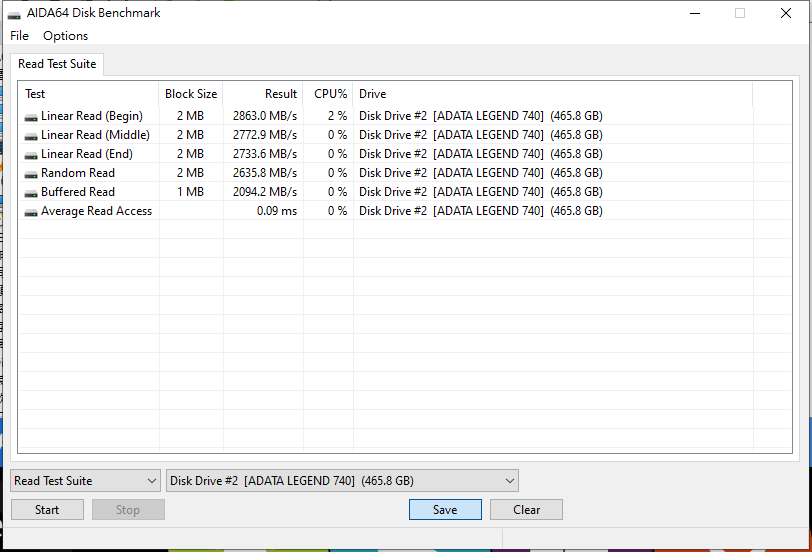This screenshot has width=812, height=552.
Task: Click the drive icon beside Random Read
Action: [31, 175]
